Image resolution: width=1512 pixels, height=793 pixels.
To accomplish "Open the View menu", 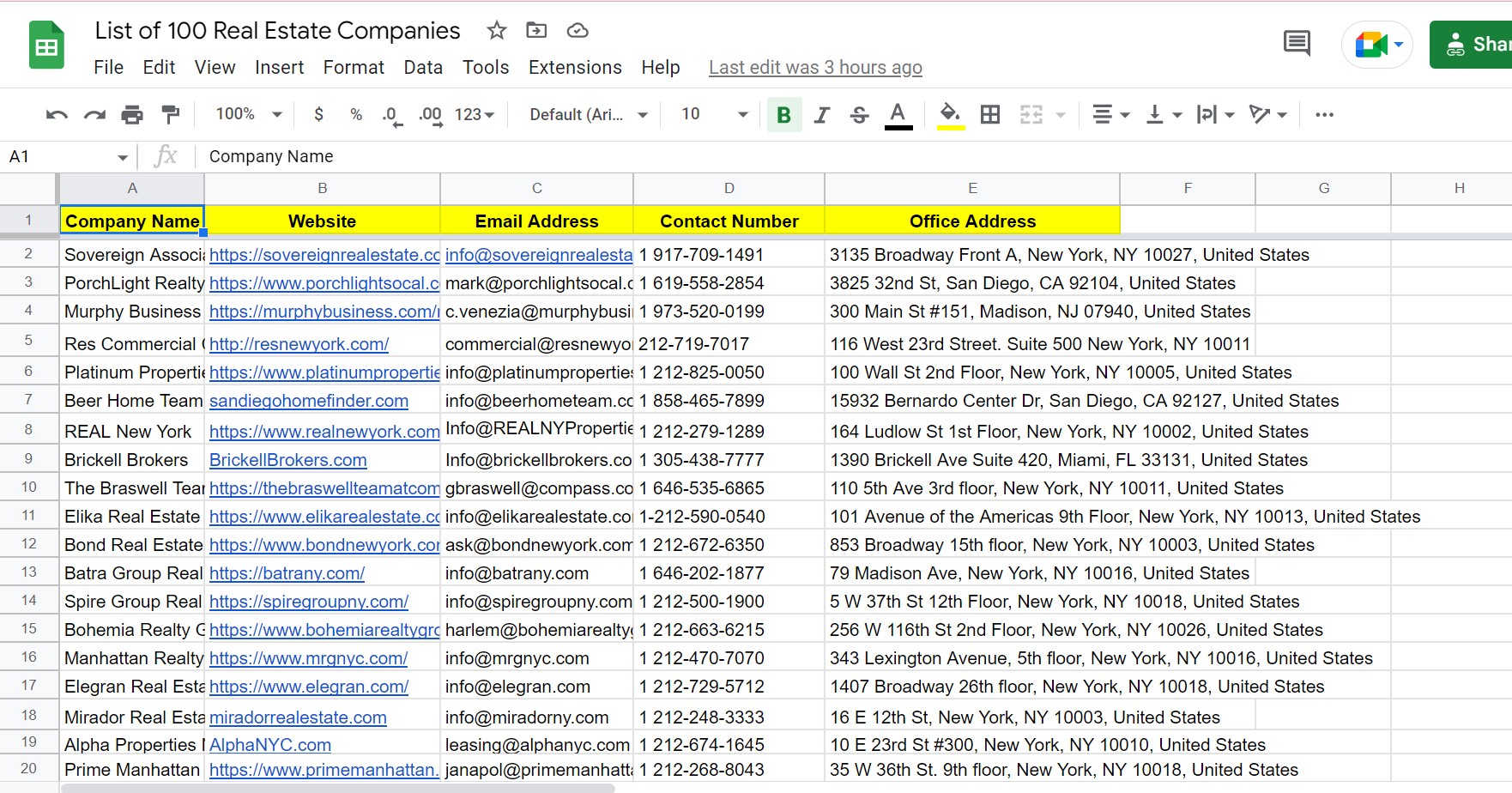I will coord(215,68).
